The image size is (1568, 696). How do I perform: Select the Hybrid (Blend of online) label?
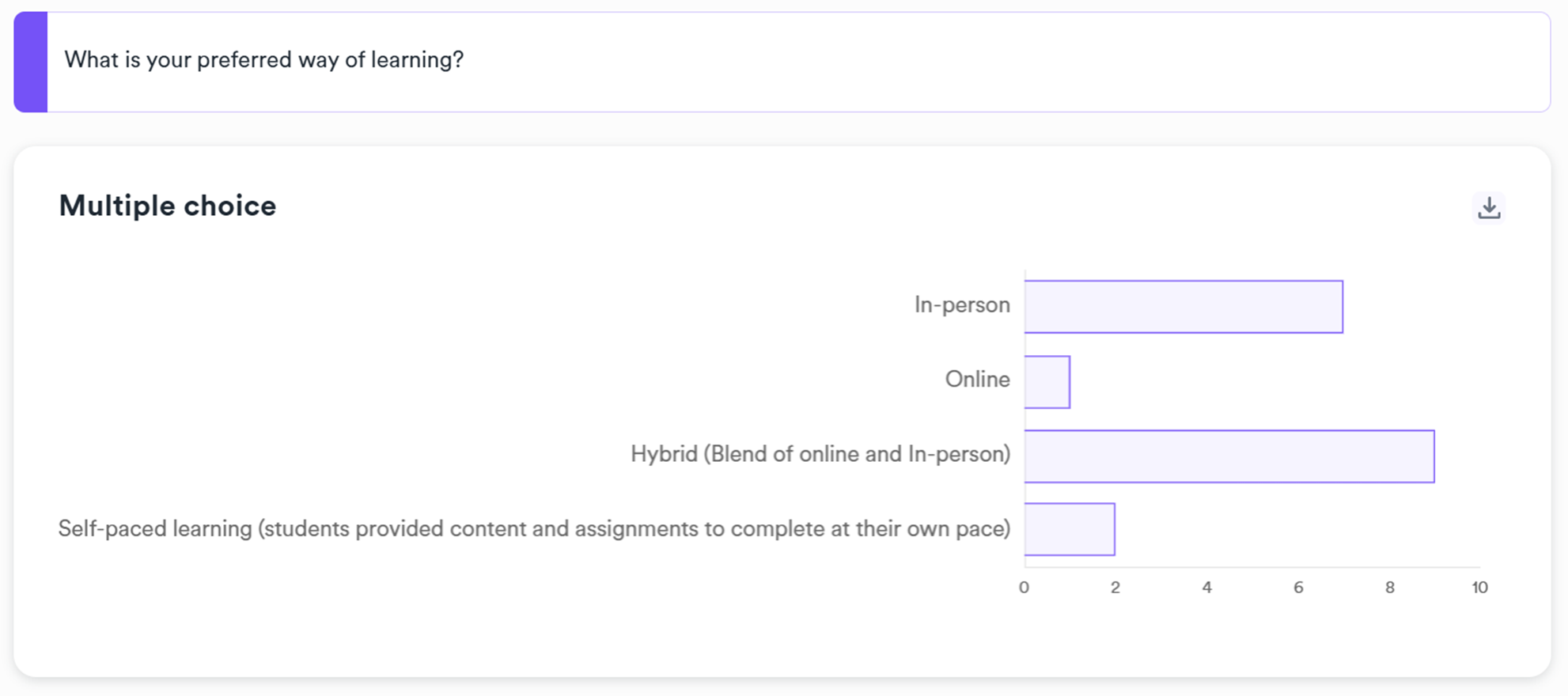(820, 454)
